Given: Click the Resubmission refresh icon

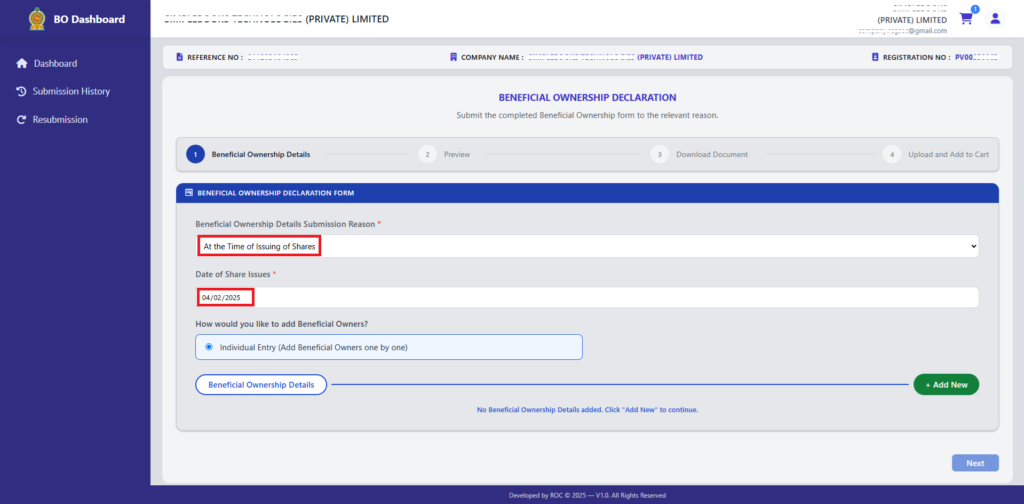Looking at the screenshot, I should pyautogui.click(x=21, y=120).
